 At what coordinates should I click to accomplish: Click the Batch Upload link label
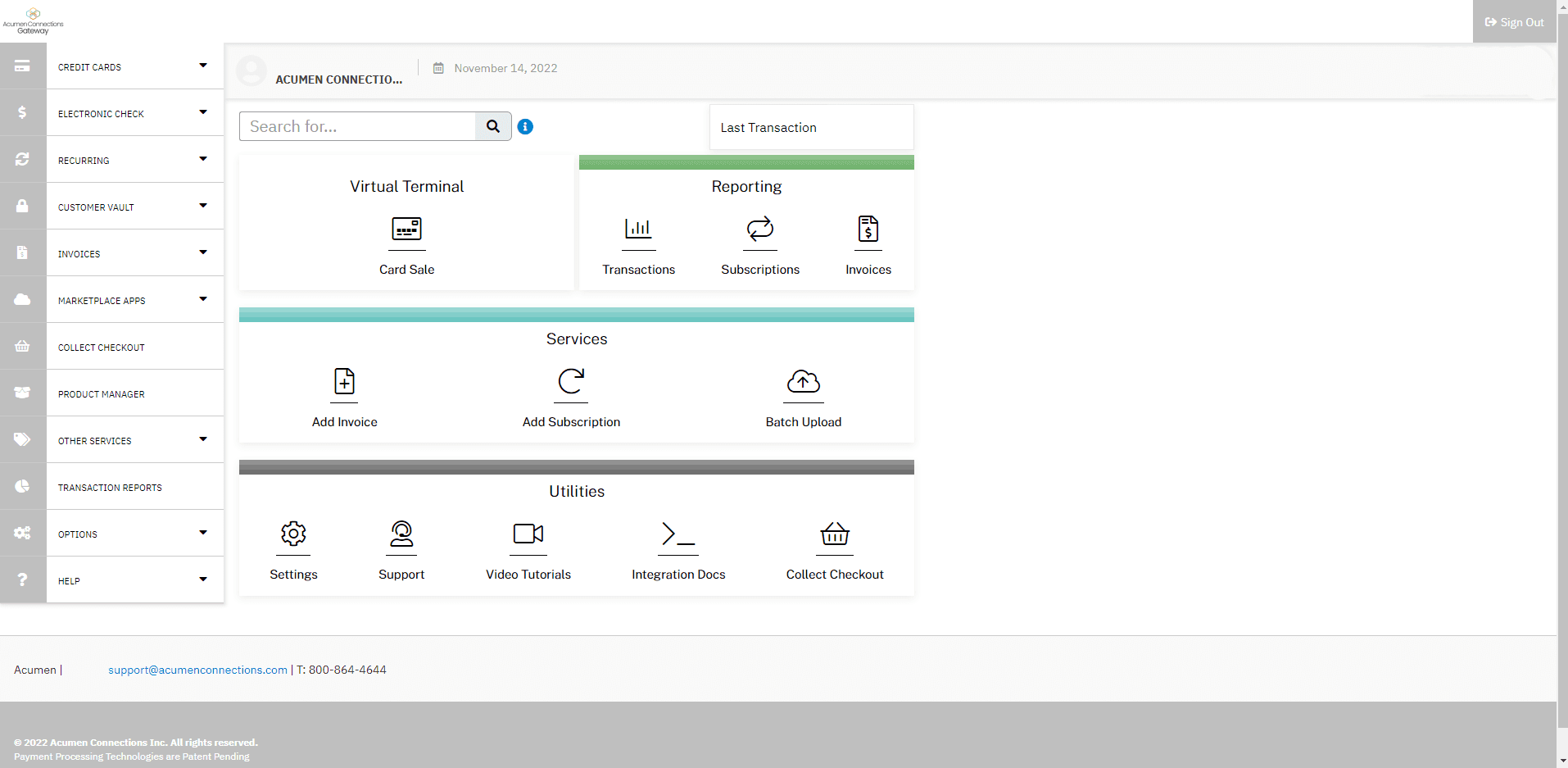click(x=804, y=422)
